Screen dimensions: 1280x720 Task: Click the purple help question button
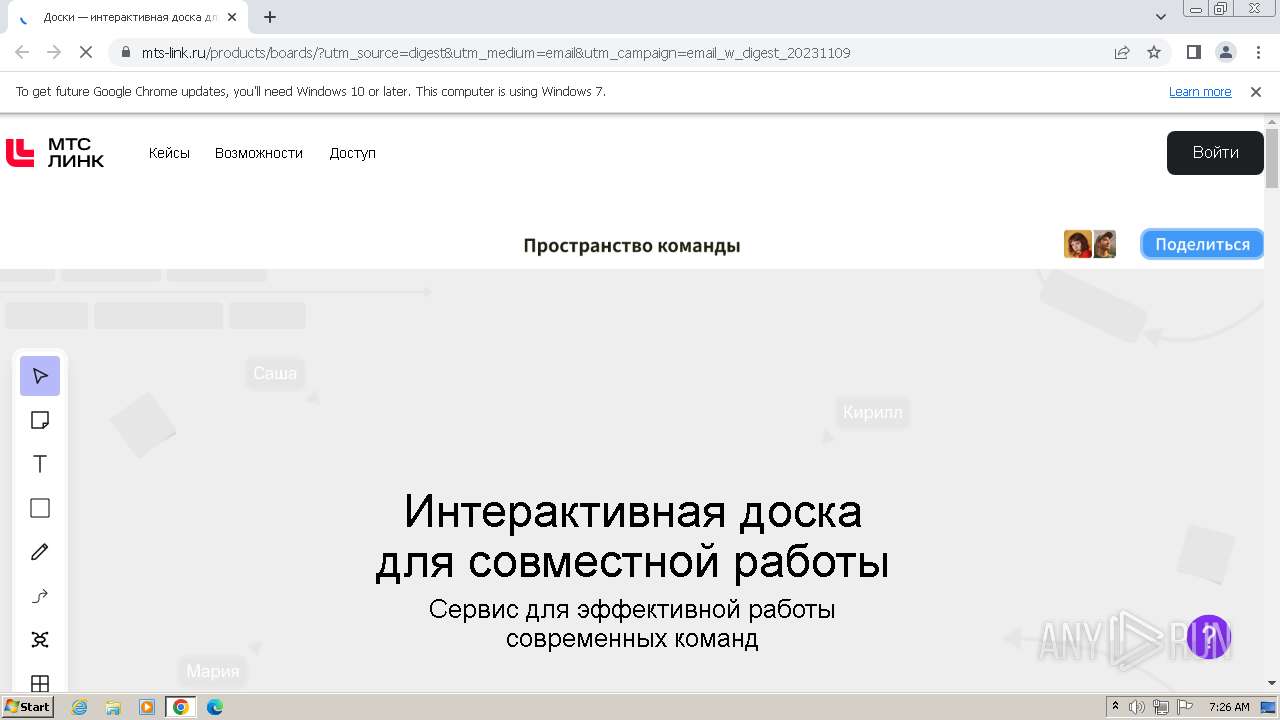(1208, 637)
